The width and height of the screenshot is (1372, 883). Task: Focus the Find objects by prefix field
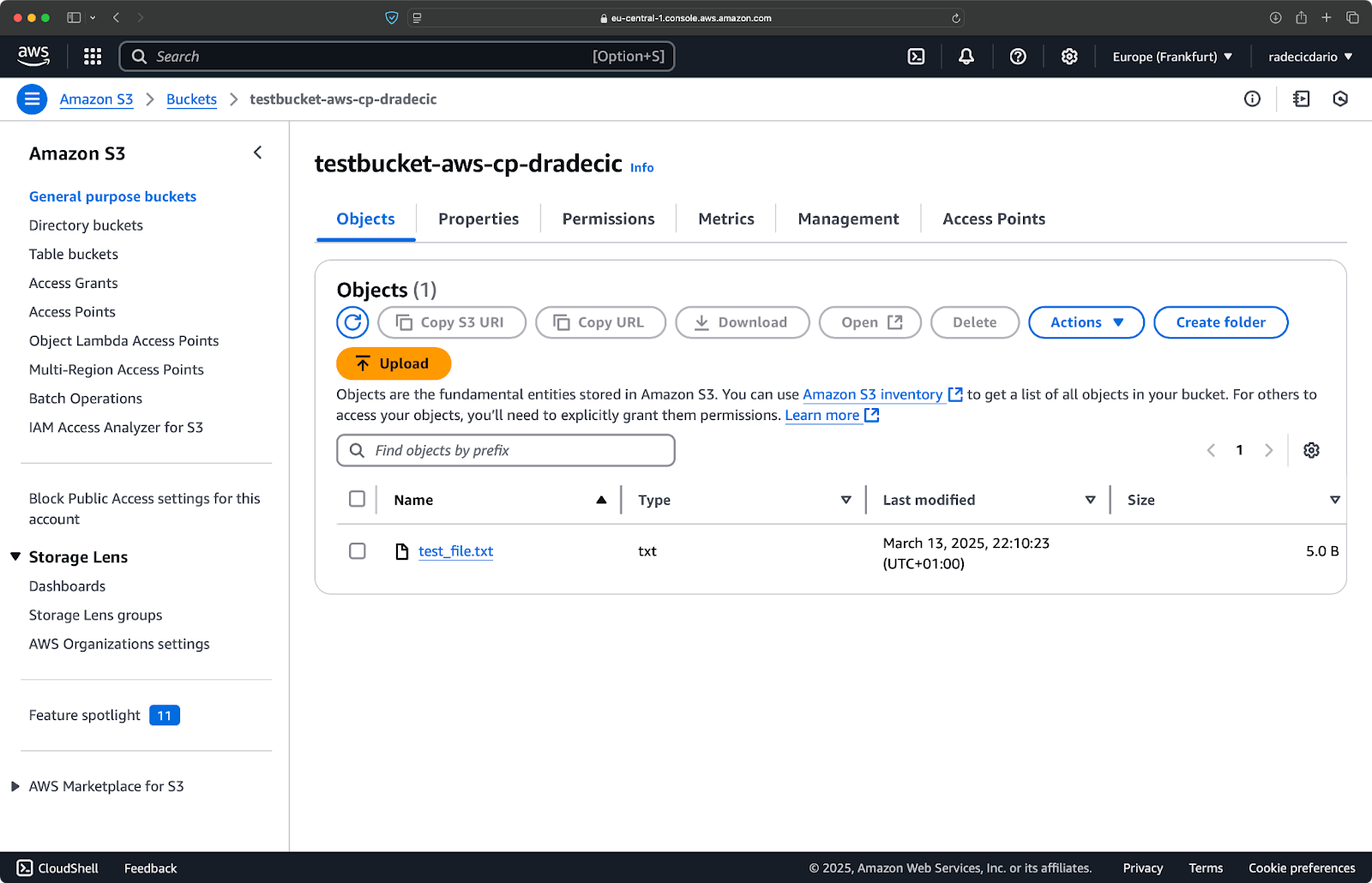point(506,450)
